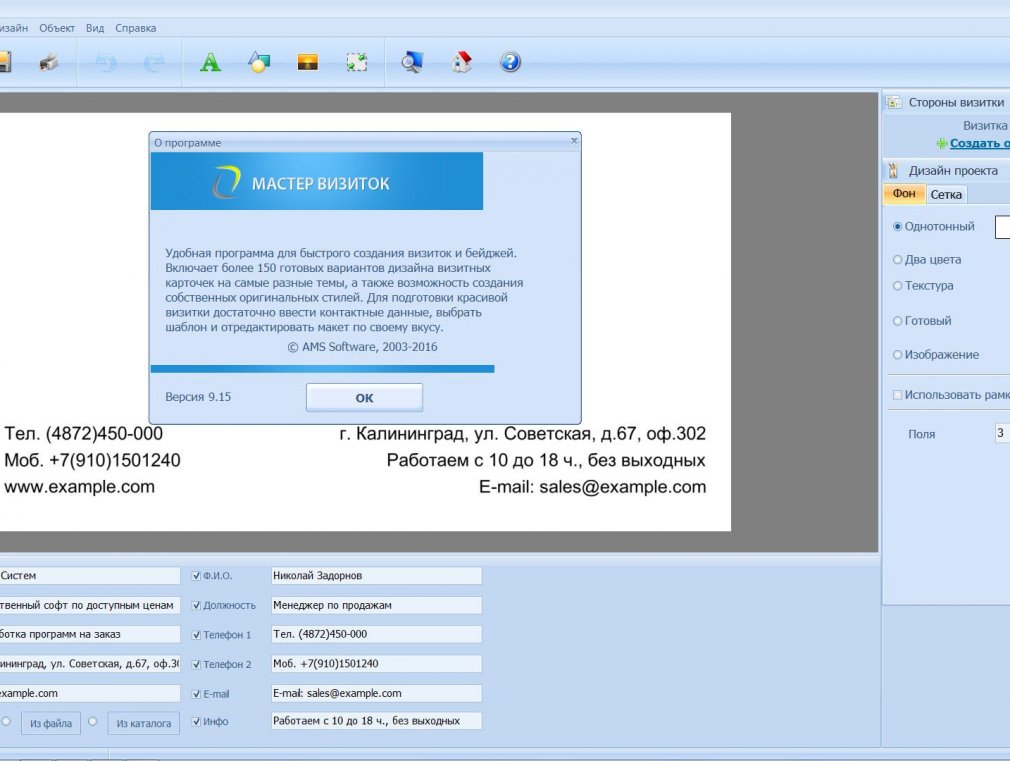
Task: Click the Николай Задорнов name field
Action: [376, 575]
